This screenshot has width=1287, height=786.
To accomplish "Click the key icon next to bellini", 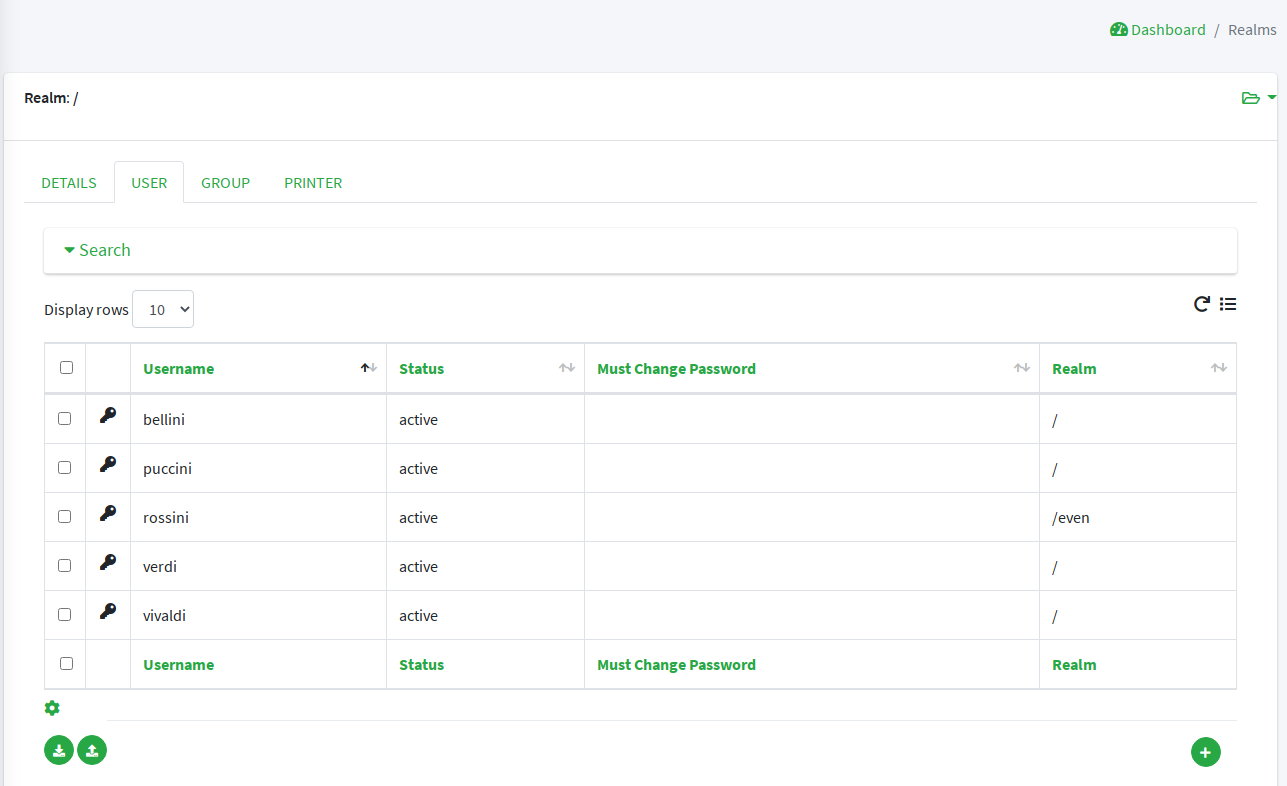I will pyautogui.click(x=108, y=415).
